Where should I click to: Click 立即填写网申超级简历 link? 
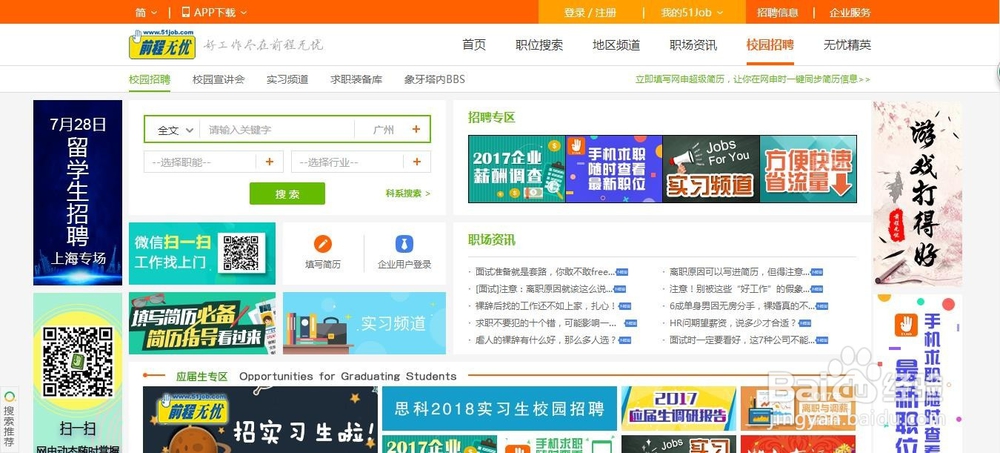(x=753, y=79)
